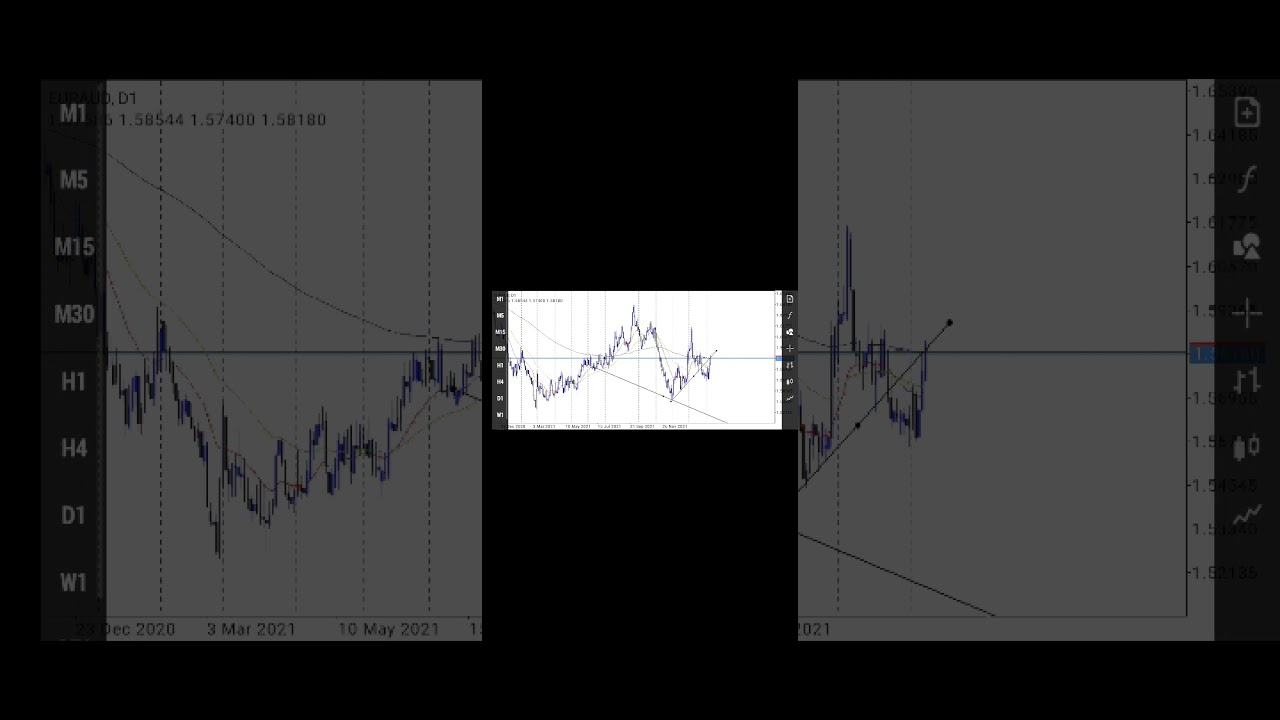
Task: Open the trade arrows icon in enlarged toolbar
Action: click(1246, 381)
